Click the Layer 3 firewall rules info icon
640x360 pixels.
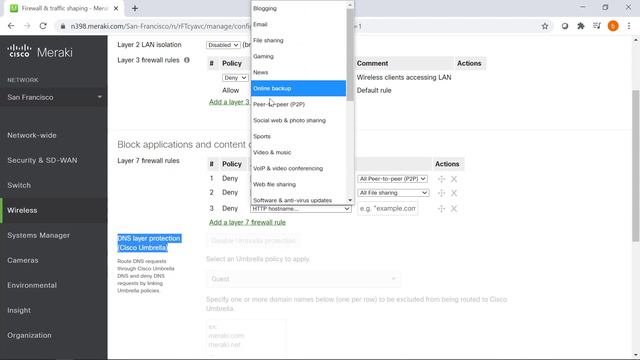click(187, 60)
